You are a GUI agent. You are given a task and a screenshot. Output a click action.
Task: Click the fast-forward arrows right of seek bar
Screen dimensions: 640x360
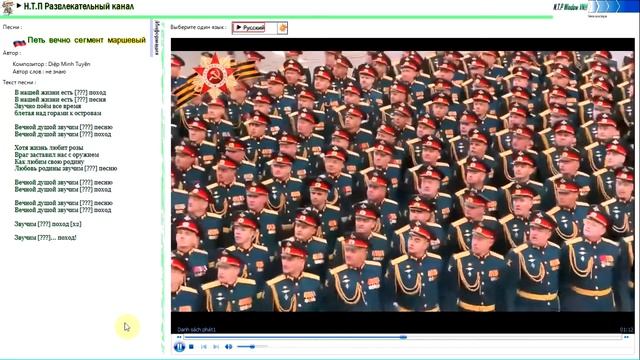pyautogui.click(x=627, y=337)
